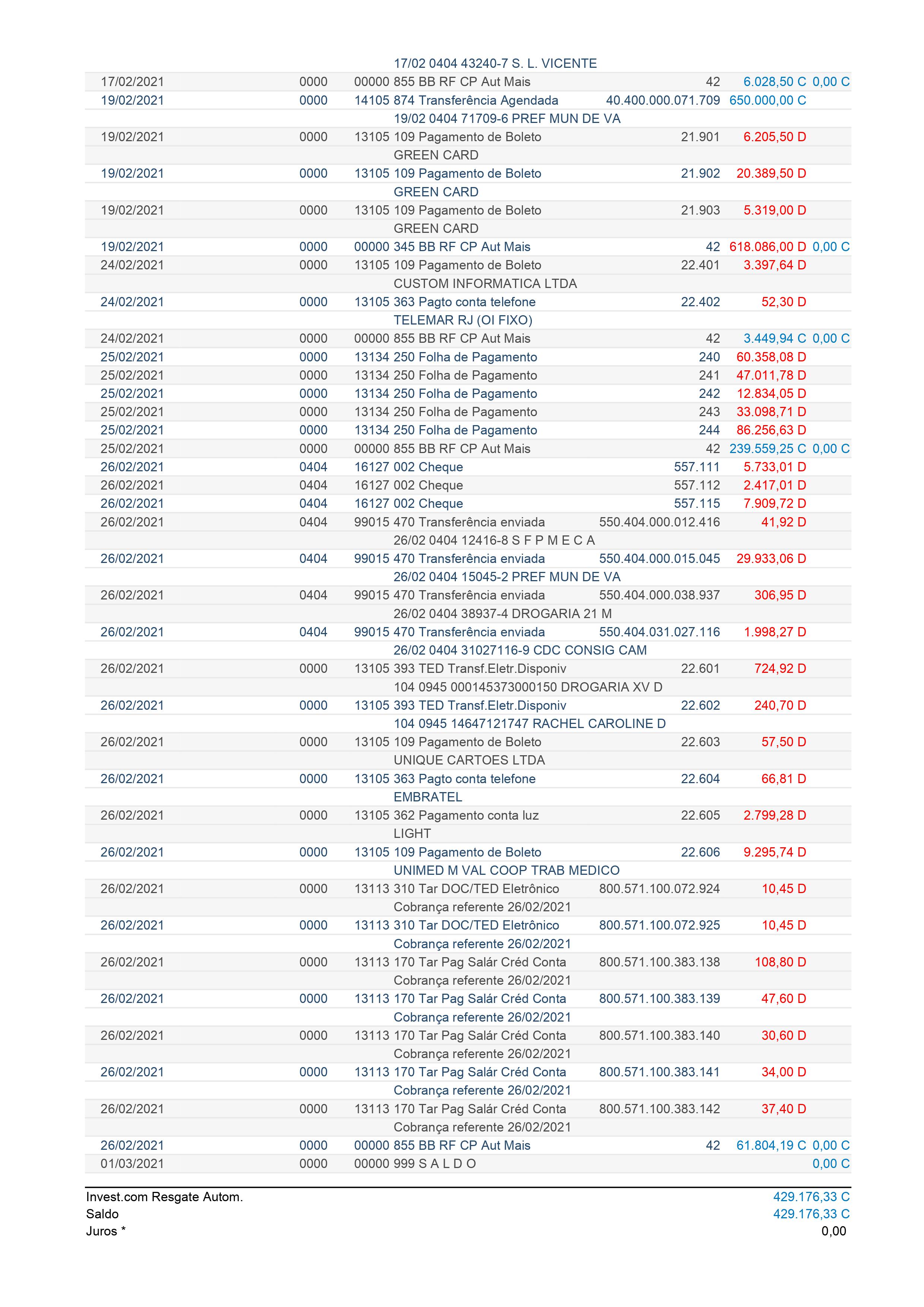Click the EMBRATEL payee text

[x=427, y=797]
